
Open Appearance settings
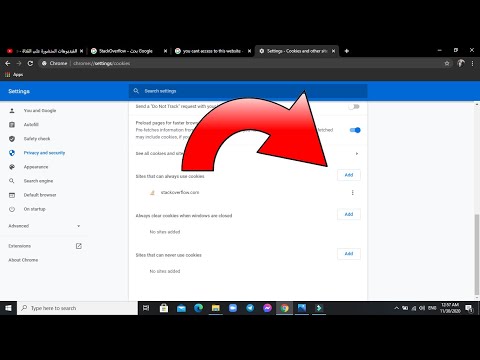(x=36, y=167)
